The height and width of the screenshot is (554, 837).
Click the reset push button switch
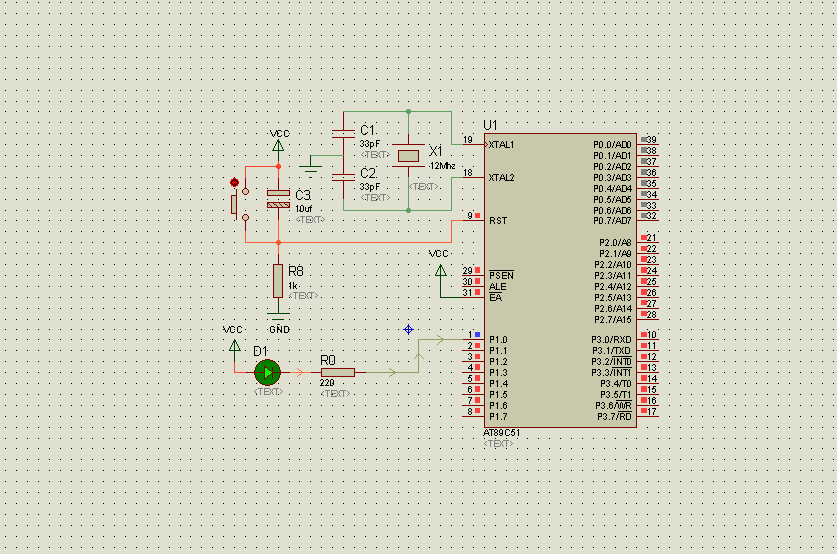pyautogui.click(x=240, y=204)
